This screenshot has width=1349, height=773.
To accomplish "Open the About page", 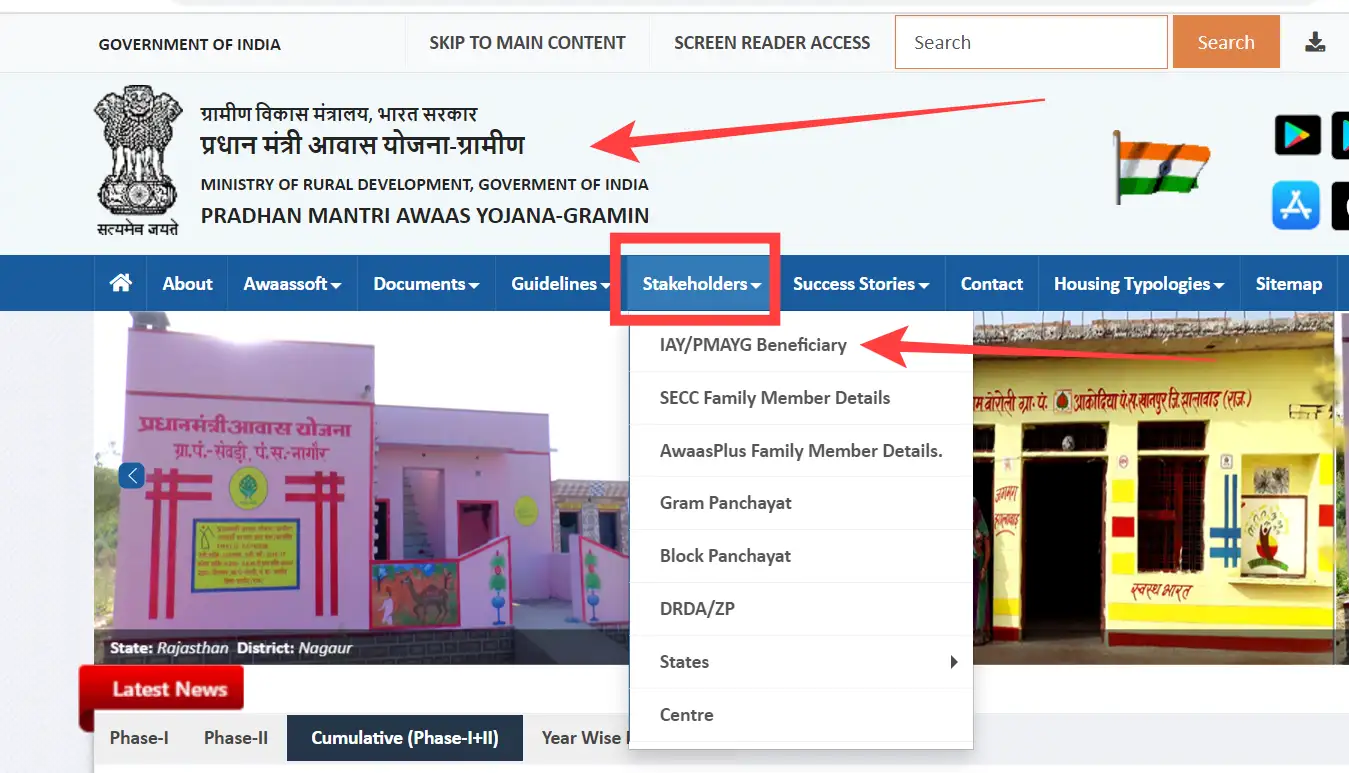I will pyautogui.click(x=188, y=283).
